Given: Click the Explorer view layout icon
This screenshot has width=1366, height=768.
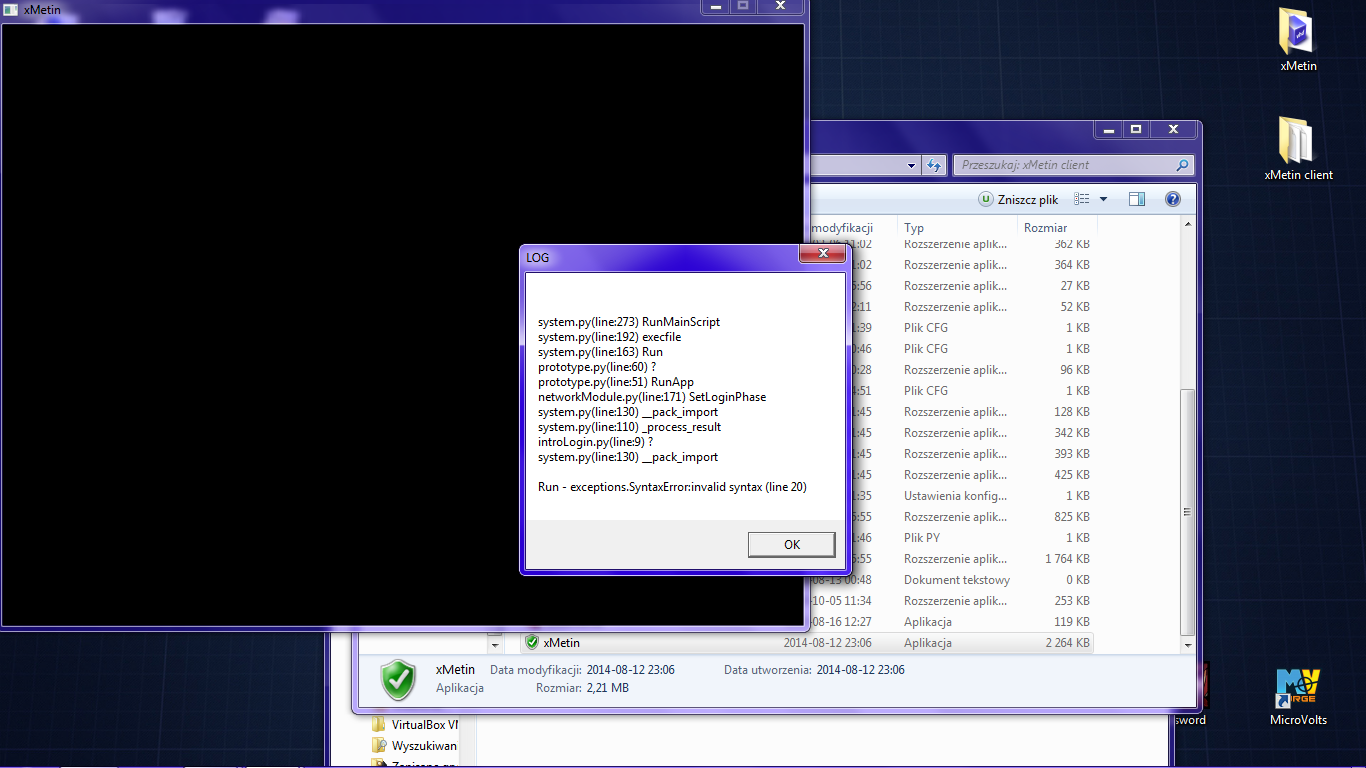Looking at the screenshot, I should point(1081,199).
